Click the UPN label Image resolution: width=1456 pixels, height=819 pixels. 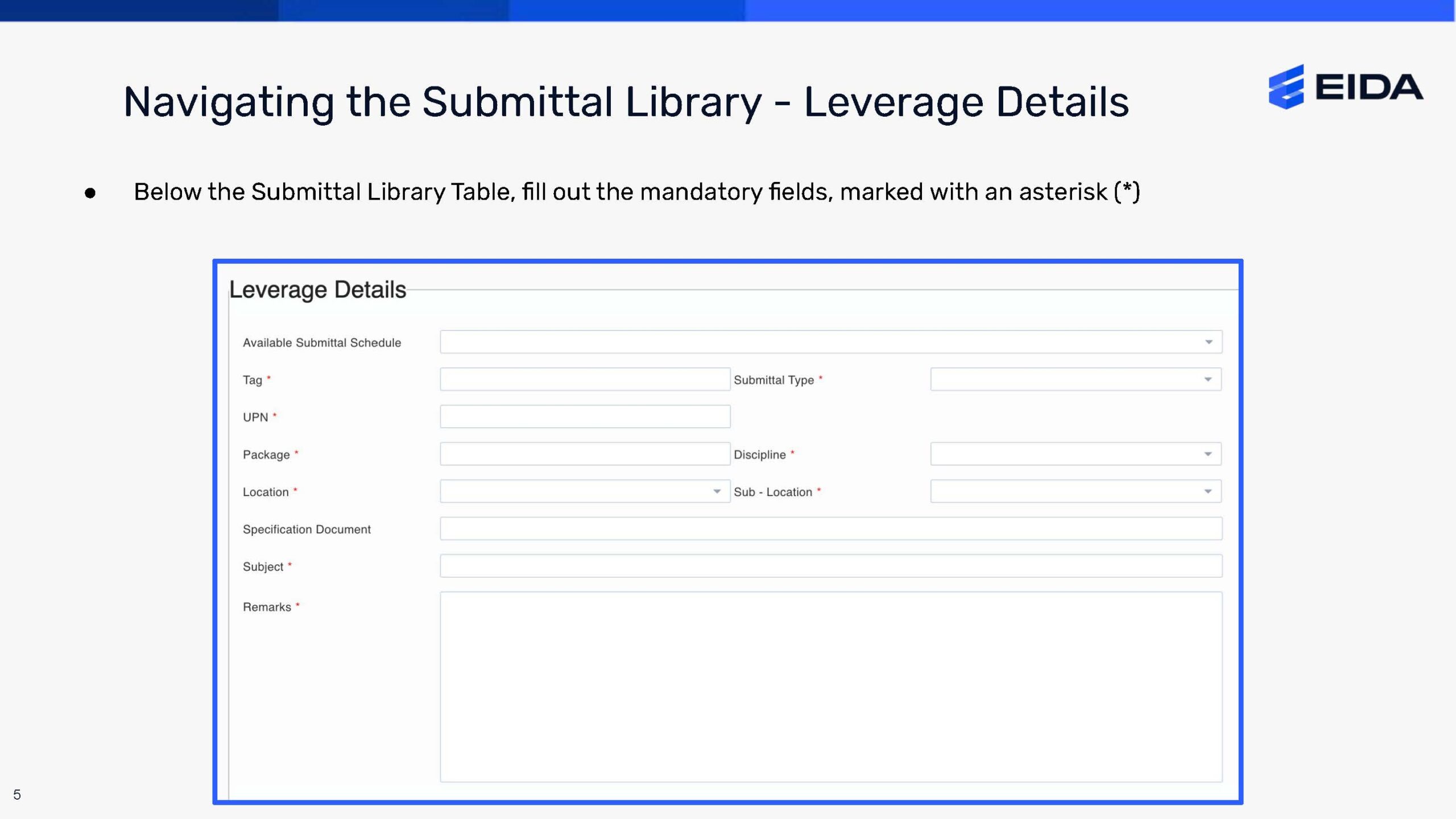point(255,417)
